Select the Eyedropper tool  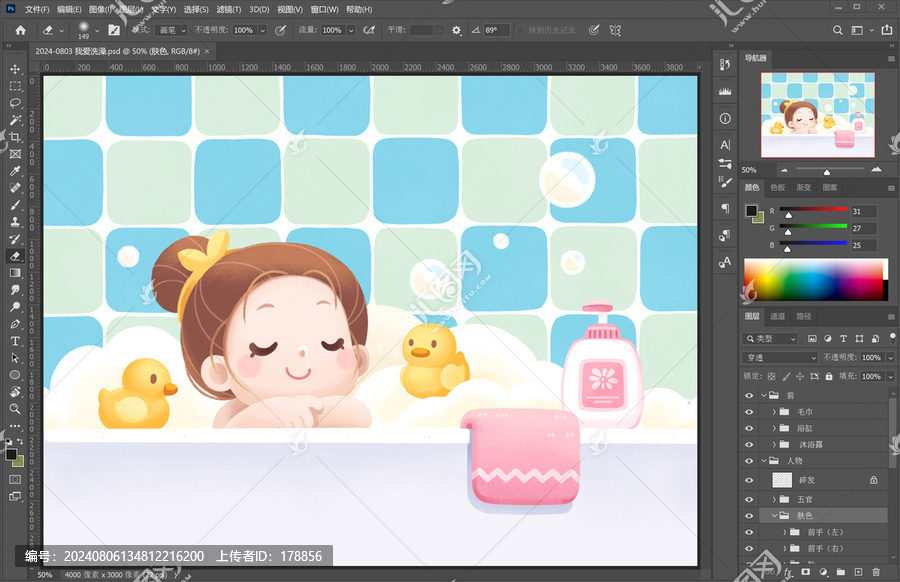coord(15,171)
